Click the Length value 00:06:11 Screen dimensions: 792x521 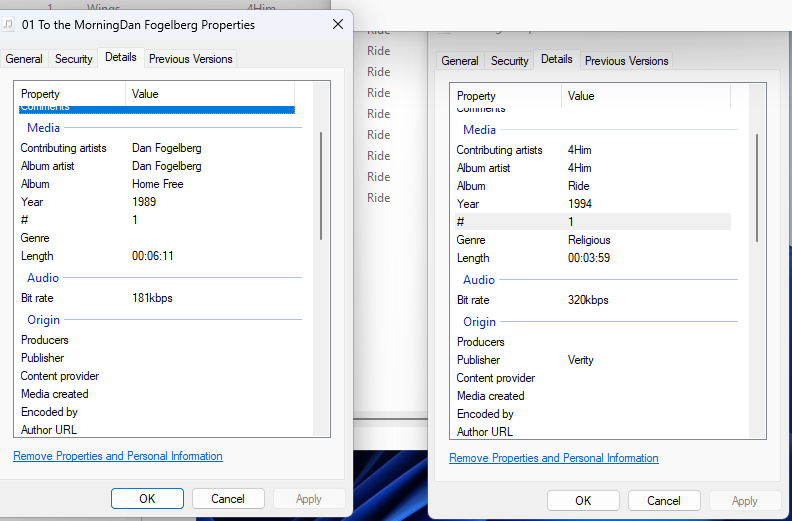(153, 256)
